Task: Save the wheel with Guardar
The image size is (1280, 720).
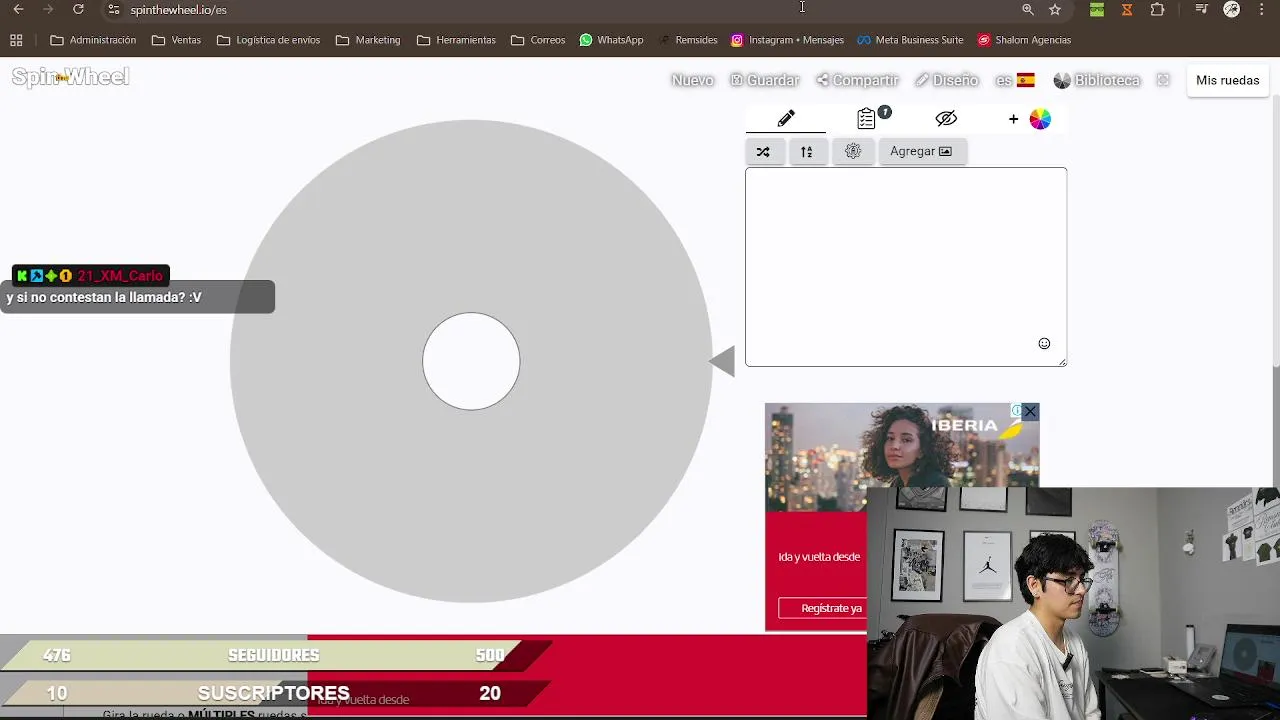Action: click(765, 80)
